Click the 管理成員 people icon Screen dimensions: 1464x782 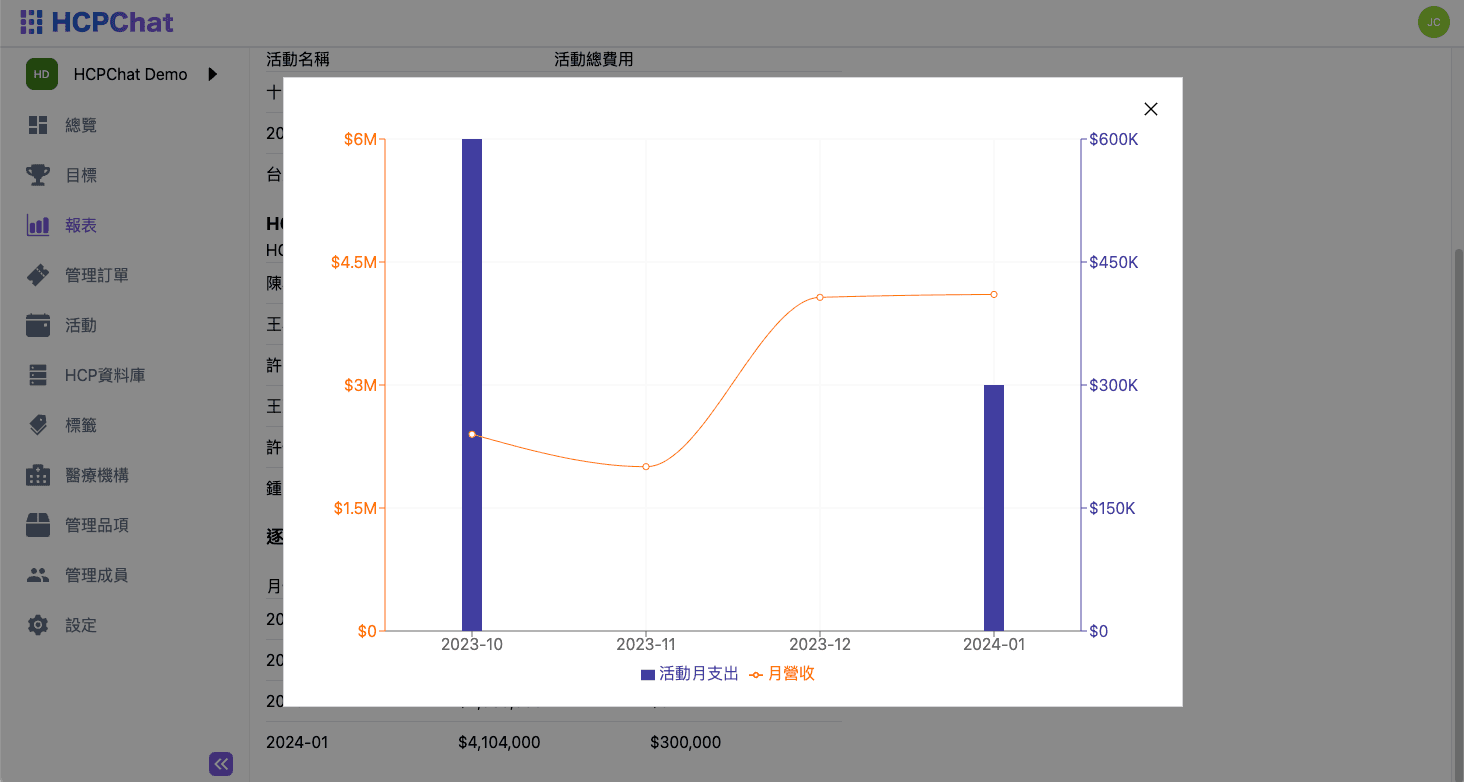tap(38, 575)
